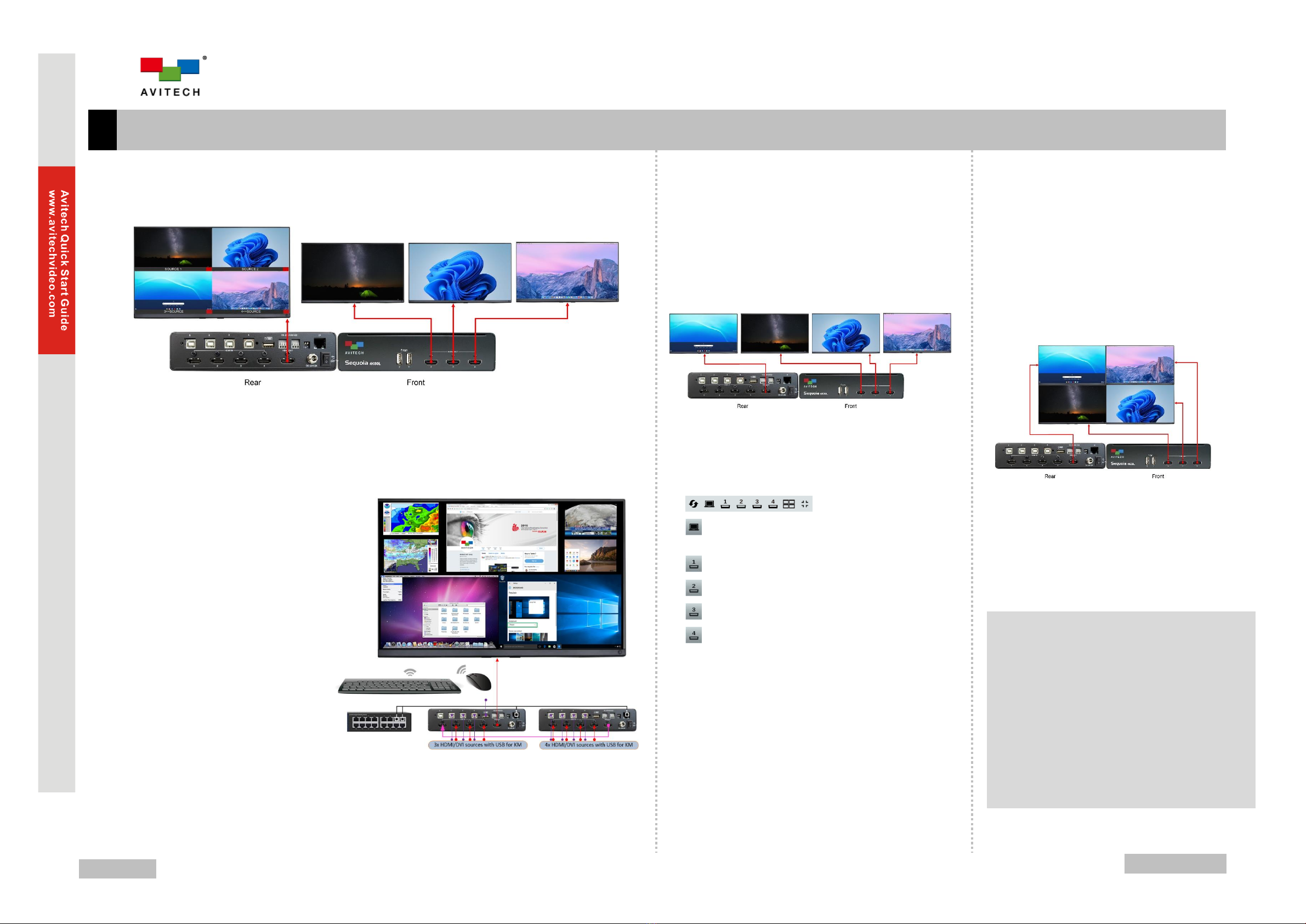Image resolution: width=1306 pixels, height=924 pixels.
Task: Click the large standalone number 3 icon
Action: 694,611
